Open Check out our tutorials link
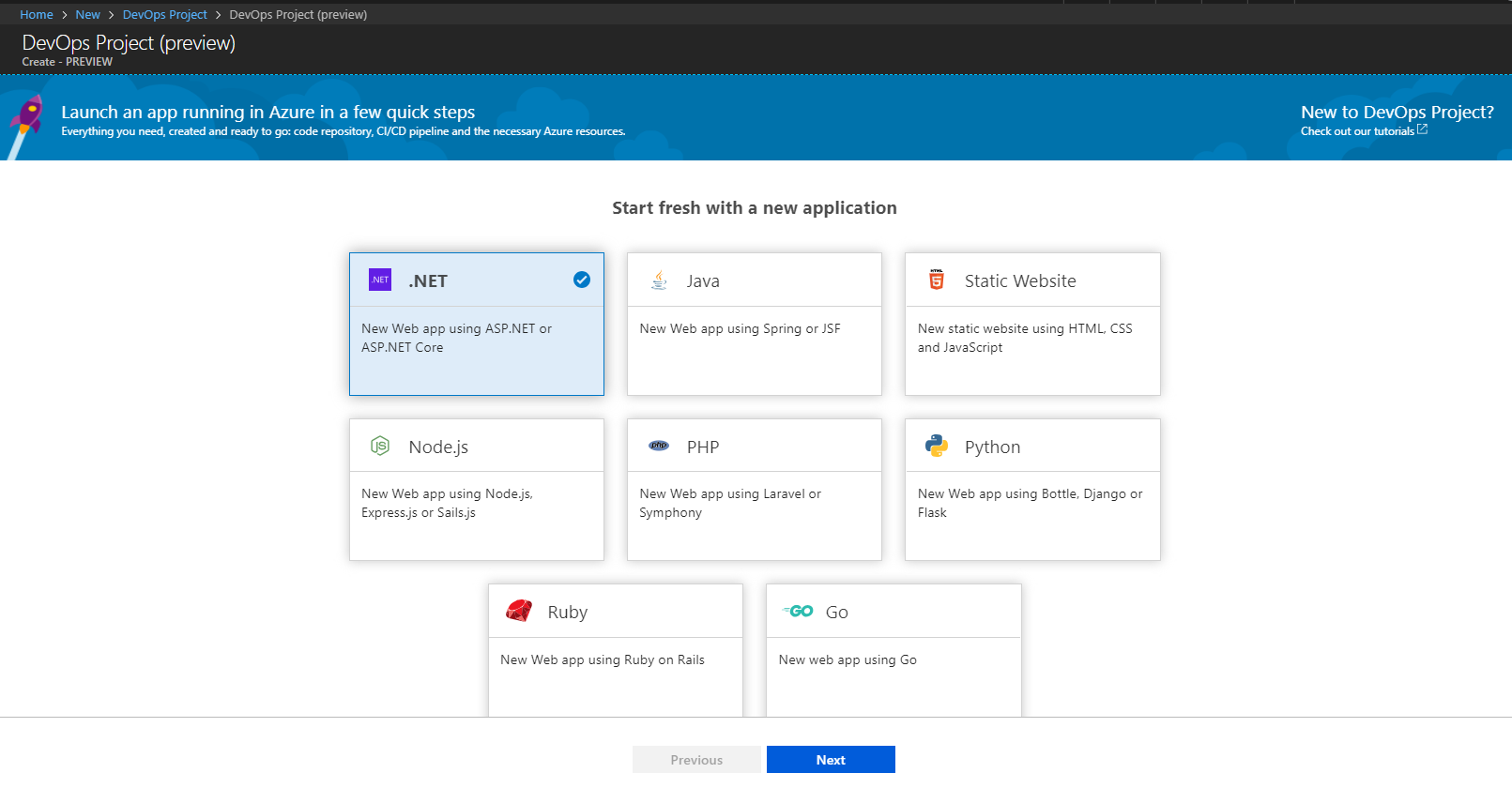Viewport: 1512px width, 788px height. 1357,131
